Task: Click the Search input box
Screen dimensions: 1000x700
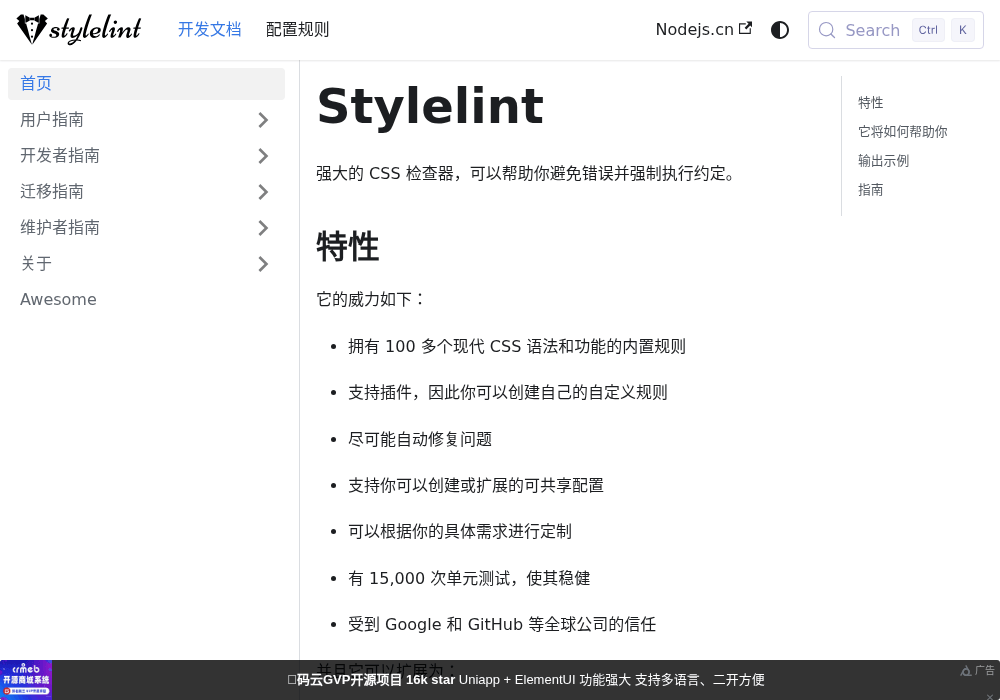Action: [895, 30]
